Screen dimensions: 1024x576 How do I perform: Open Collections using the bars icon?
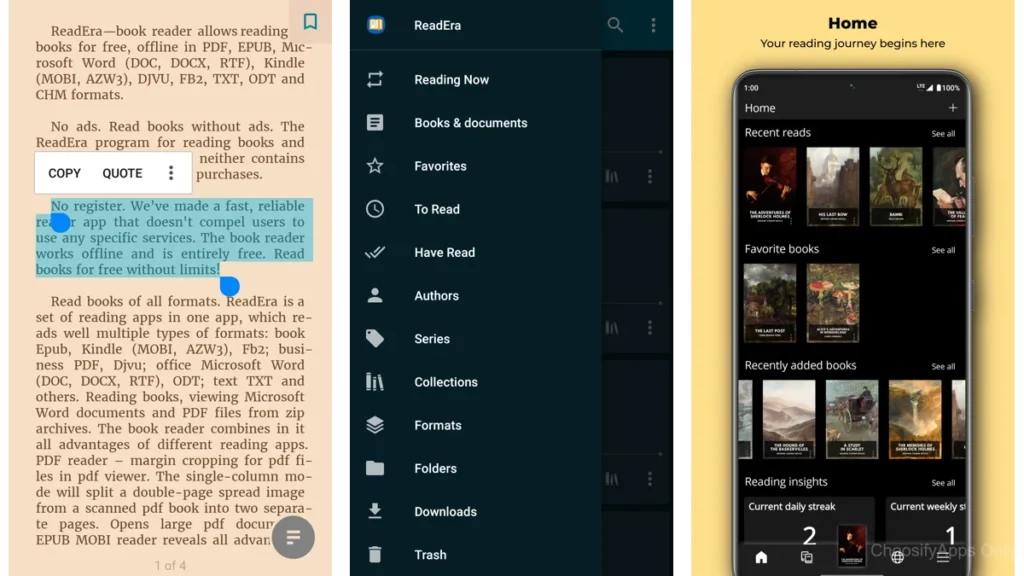tap(374, 381)
